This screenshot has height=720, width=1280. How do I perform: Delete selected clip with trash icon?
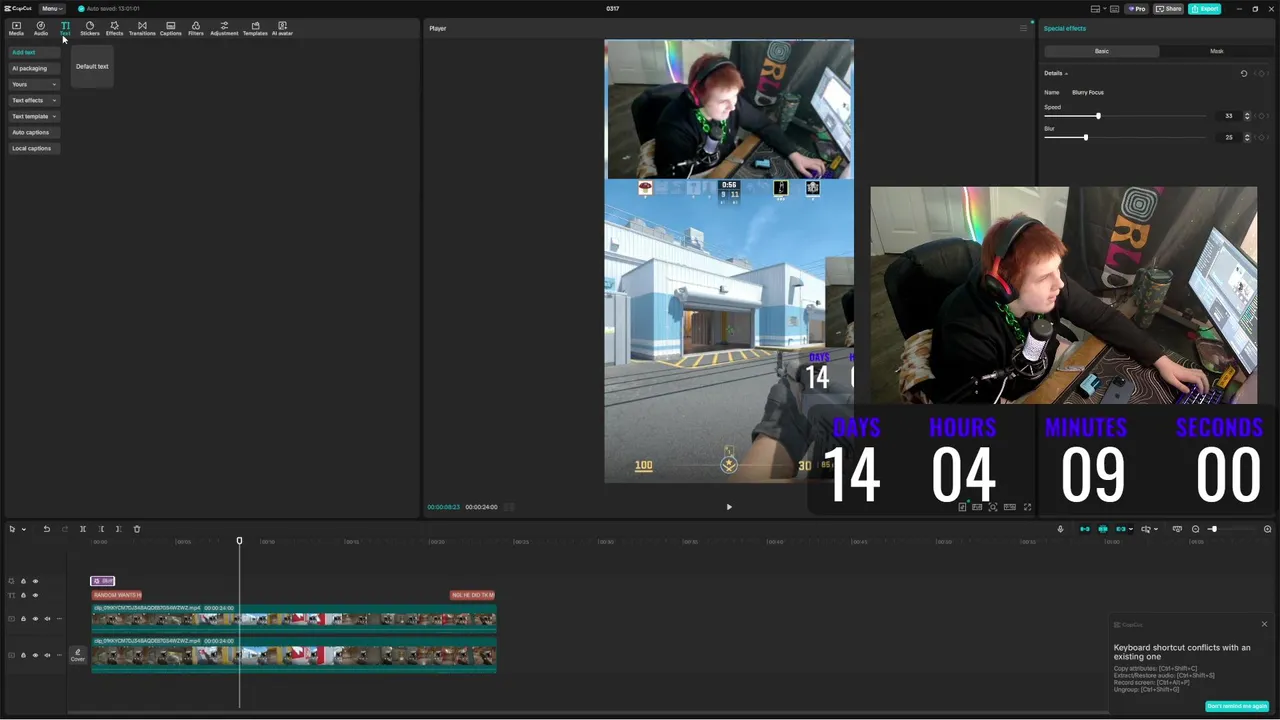point(137,529)
